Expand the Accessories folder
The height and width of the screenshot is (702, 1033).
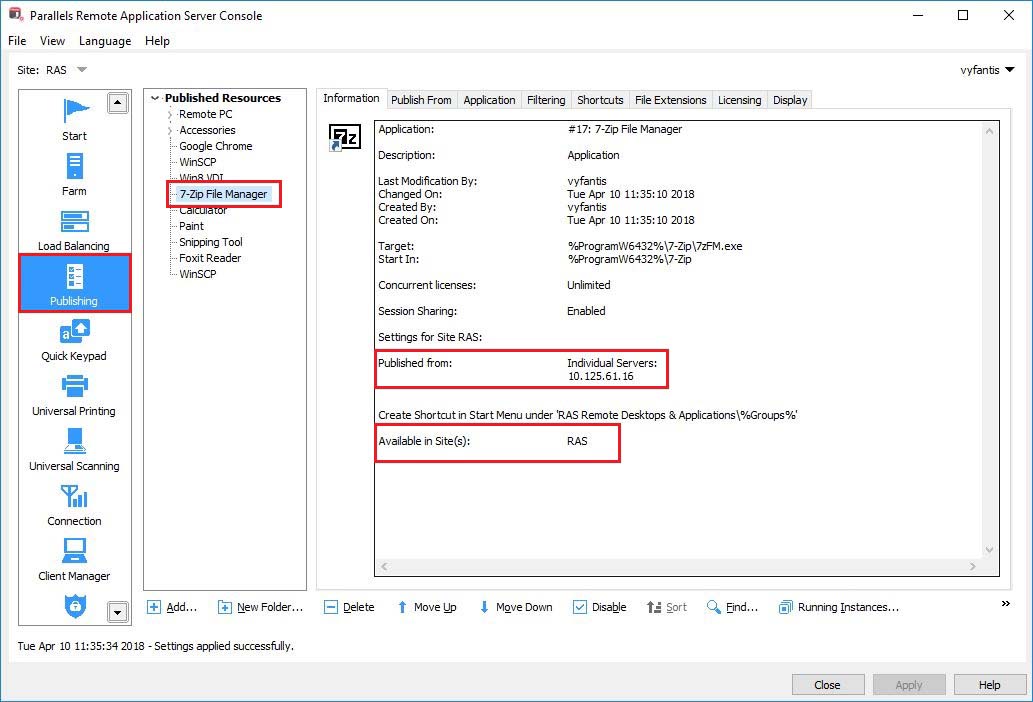(170, 130)
